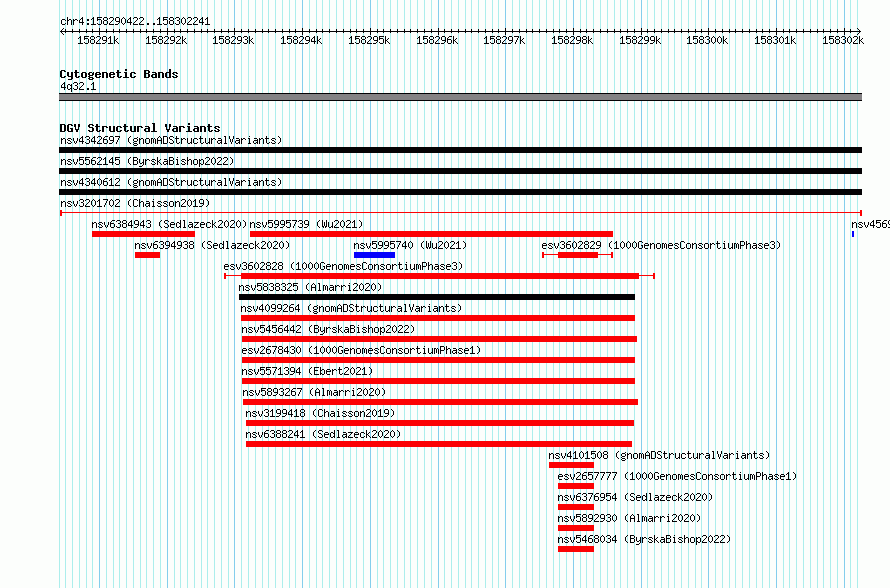Click the chr4:158290422..158302241 region label

pos(135,22)
